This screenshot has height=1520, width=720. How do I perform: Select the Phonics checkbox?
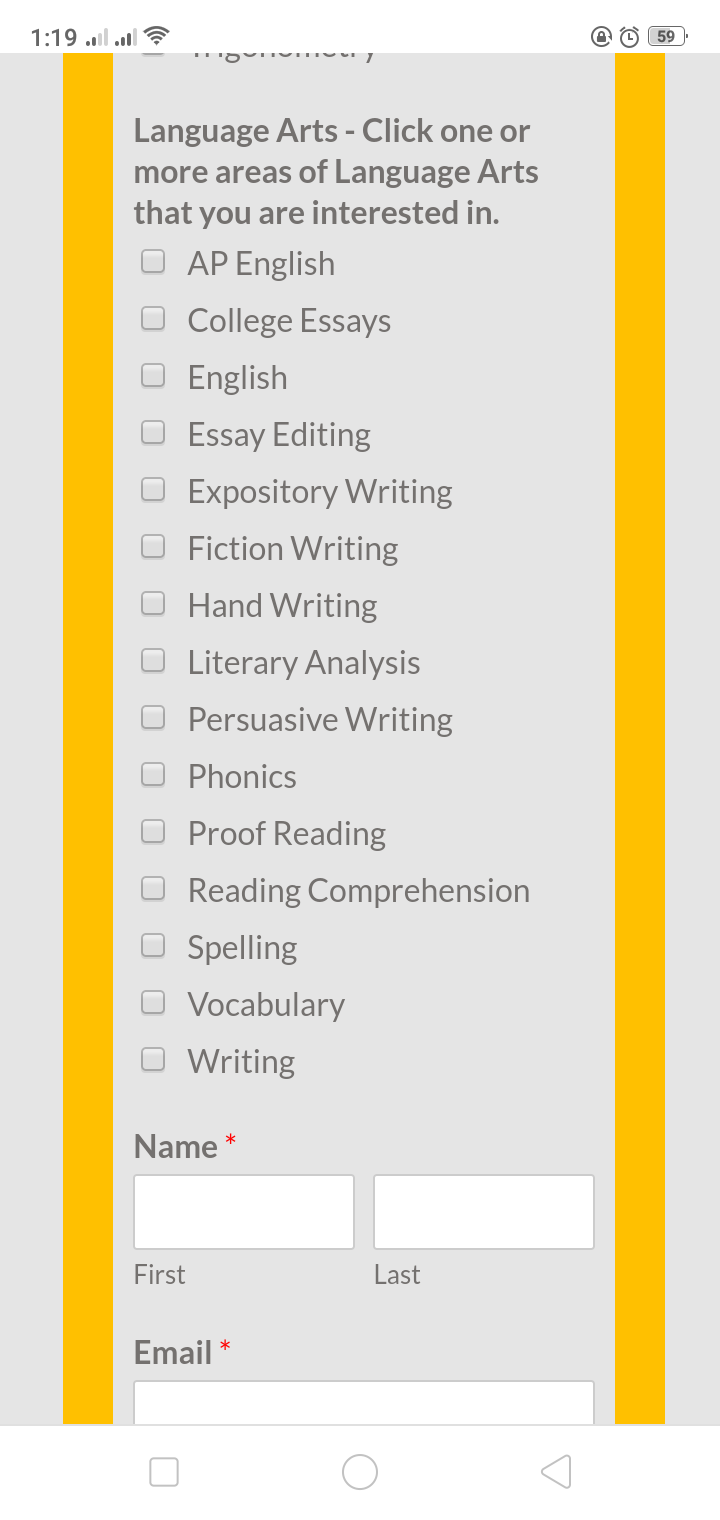[153, 775]
